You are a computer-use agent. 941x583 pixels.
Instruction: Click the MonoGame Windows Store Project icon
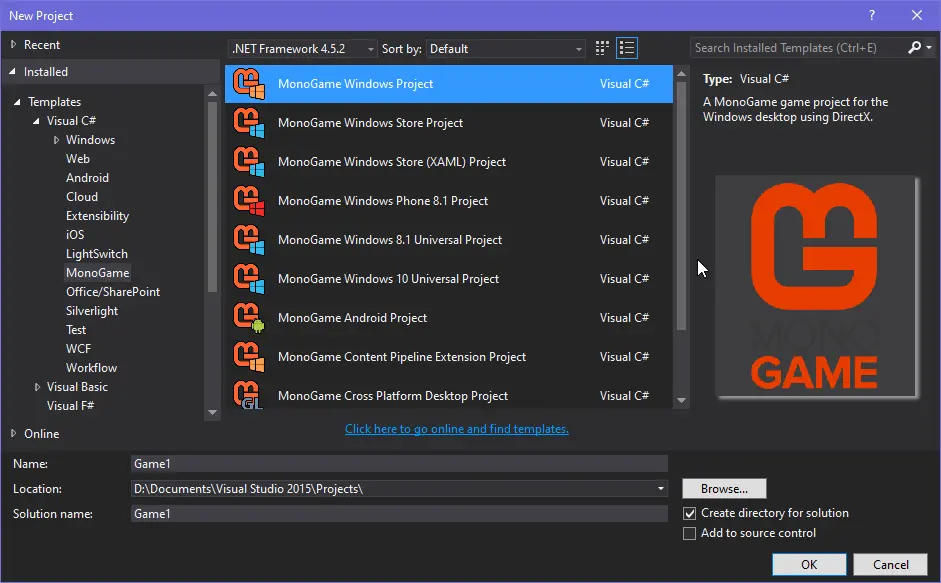(249, 122)
